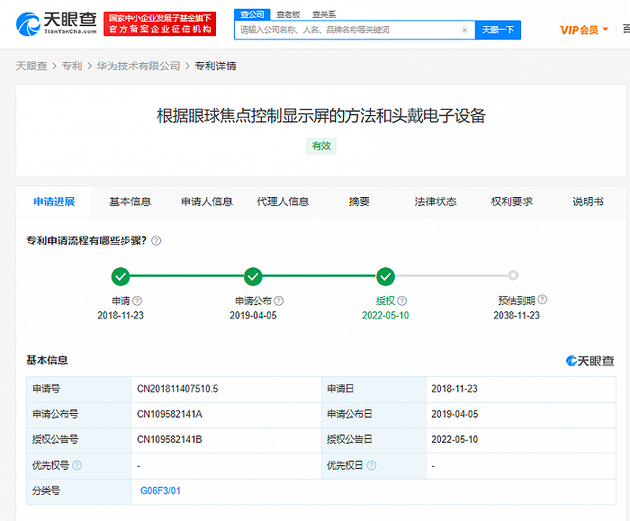Switch to the 基本信息 tab
Screen dimensions: 630x521
pyautogui.click(x=130, y=202)
